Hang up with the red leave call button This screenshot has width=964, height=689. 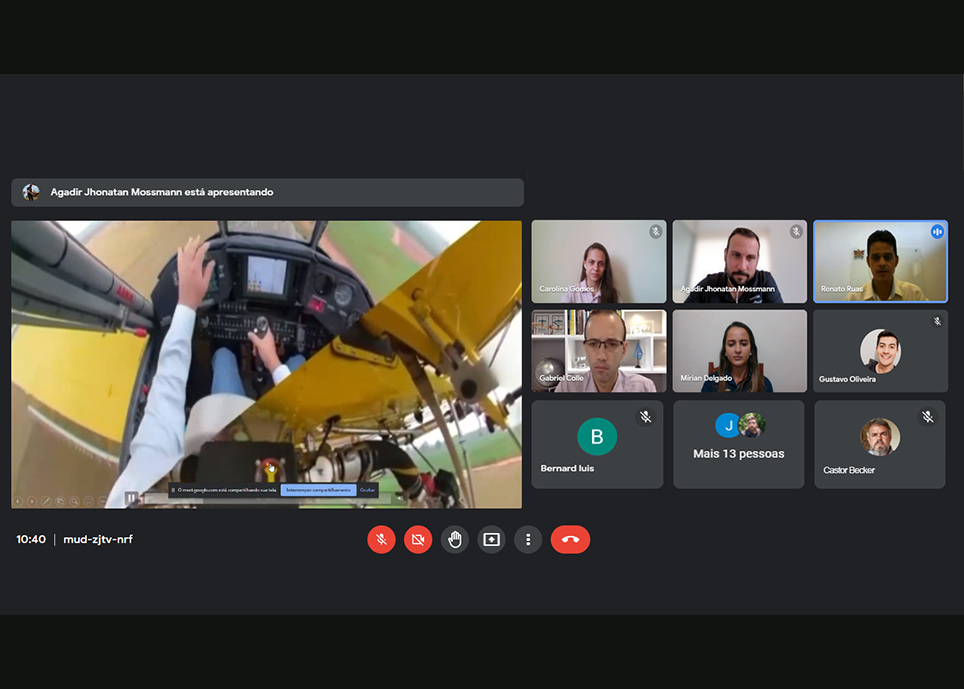click(570, 540)
